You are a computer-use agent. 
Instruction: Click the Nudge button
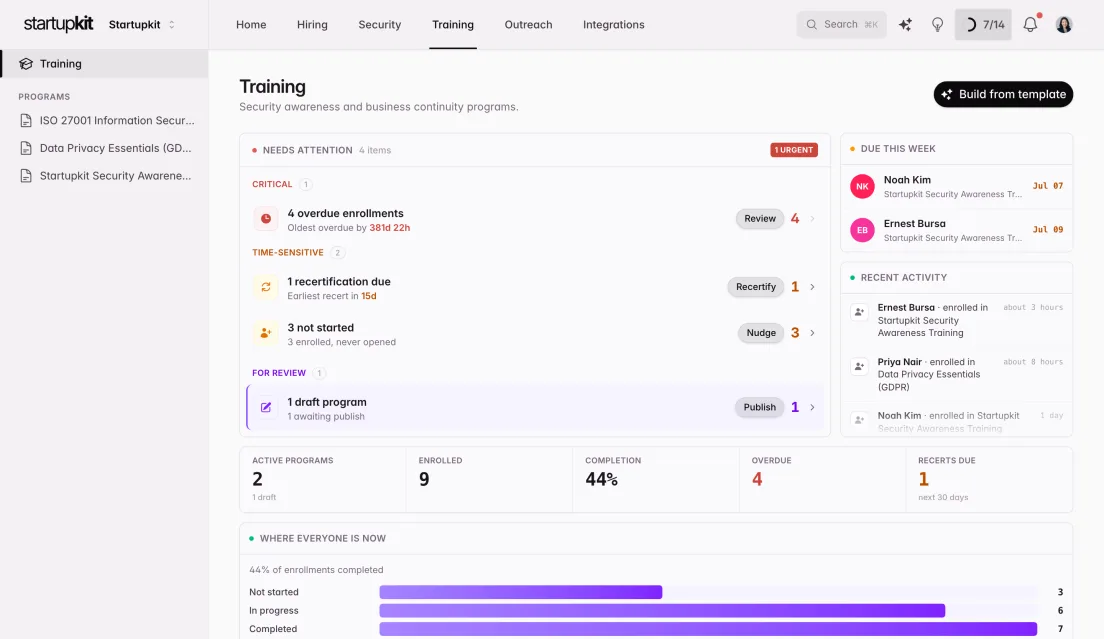tap(760, 333)
